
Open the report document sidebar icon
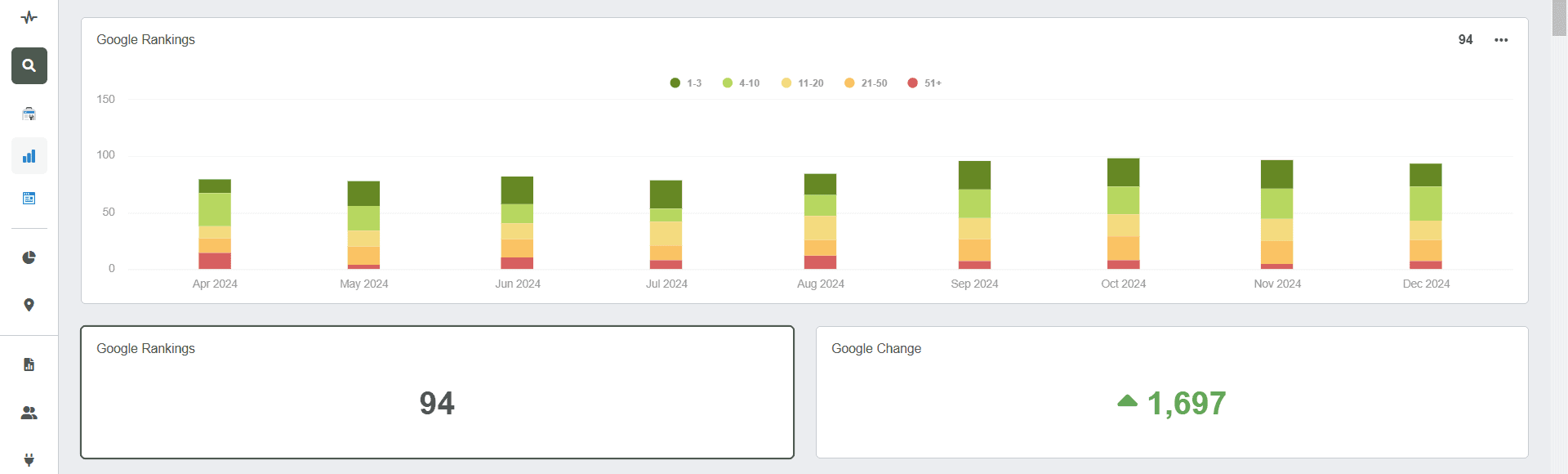29,364
